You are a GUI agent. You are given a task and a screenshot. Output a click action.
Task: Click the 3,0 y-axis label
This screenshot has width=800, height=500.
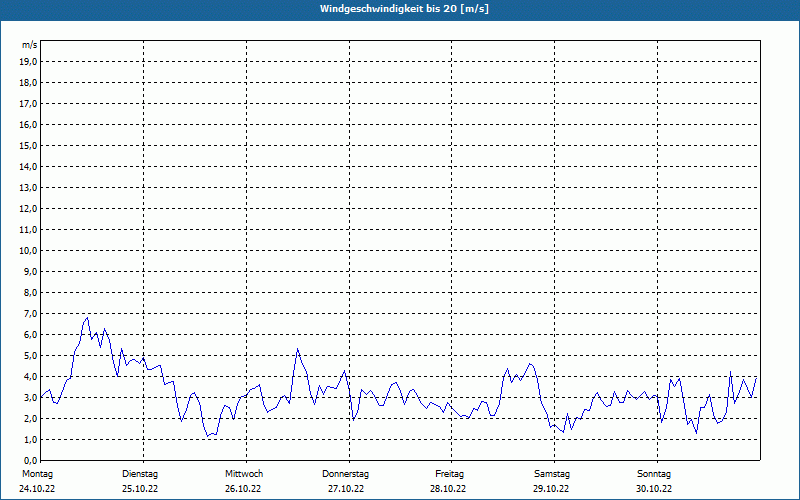click(x=30, y=397)
